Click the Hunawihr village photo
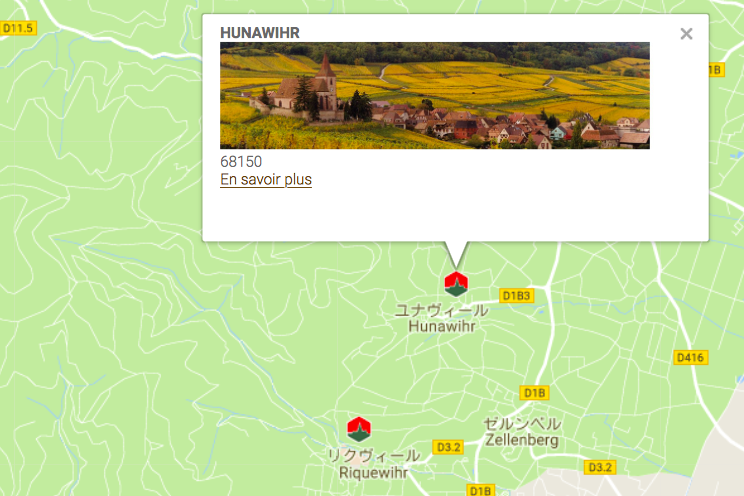This screenshot has height=496, width=744. point(435,95)
